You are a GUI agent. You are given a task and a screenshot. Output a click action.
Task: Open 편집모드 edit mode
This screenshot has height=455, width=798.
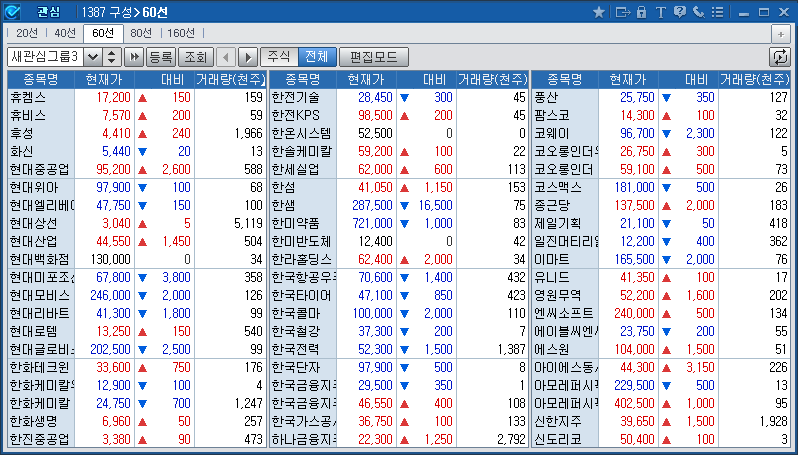pyautogui.click(x=374, y=56)
